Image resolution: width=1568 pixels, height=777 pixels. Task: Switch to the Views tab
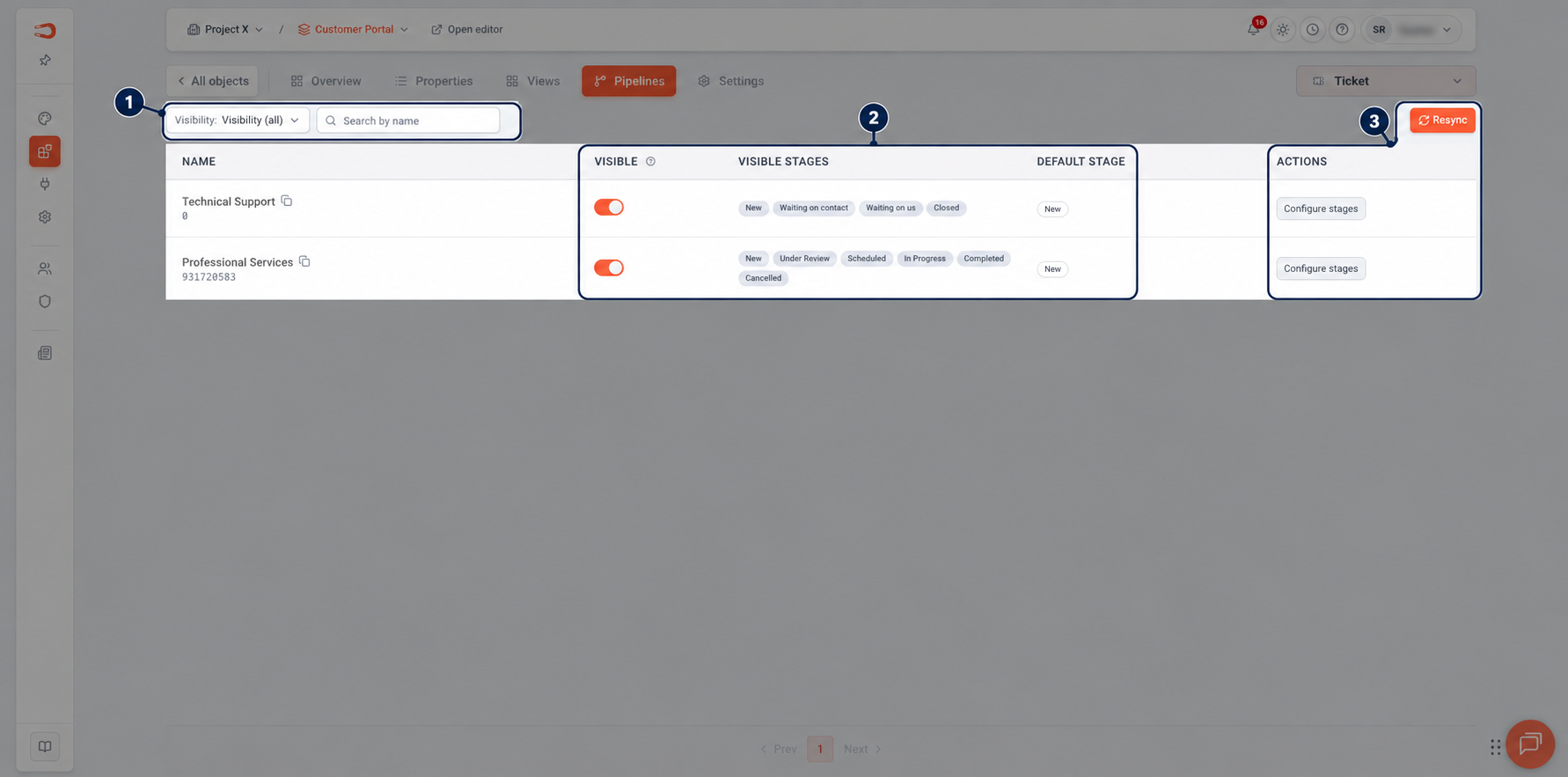[533, 81]
